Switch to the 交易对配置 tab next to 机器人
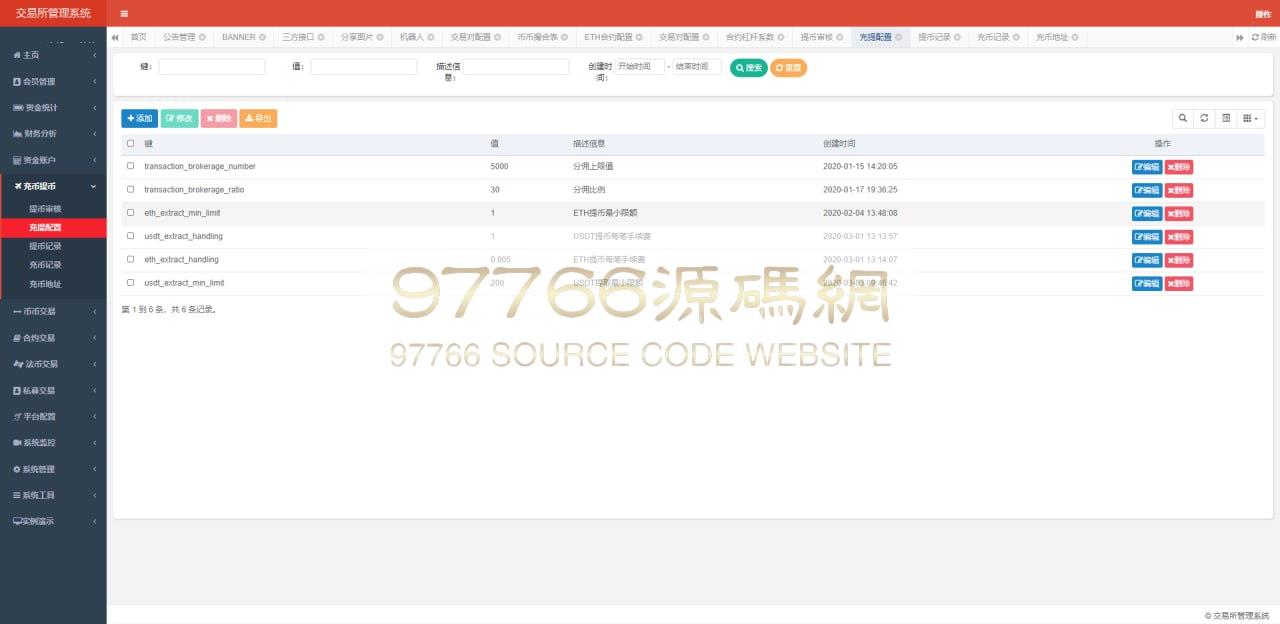This screenshot has height=624, width=1280. pos(475,37)
